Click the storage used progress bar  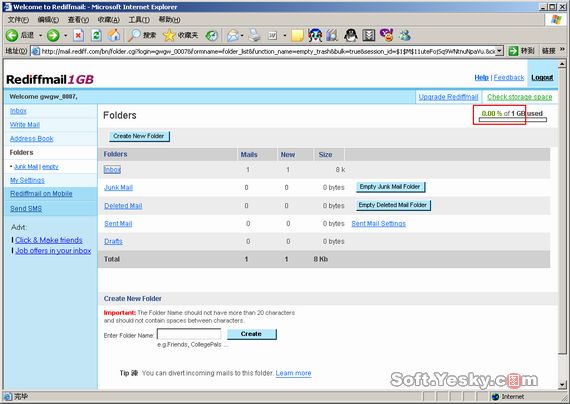513,120
